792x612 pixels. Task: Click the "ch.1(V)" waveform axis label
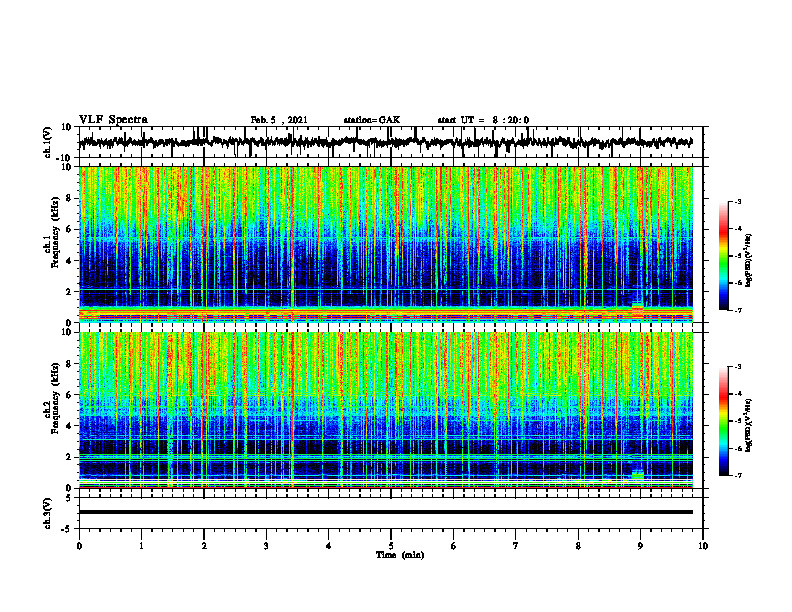(48, 142)
